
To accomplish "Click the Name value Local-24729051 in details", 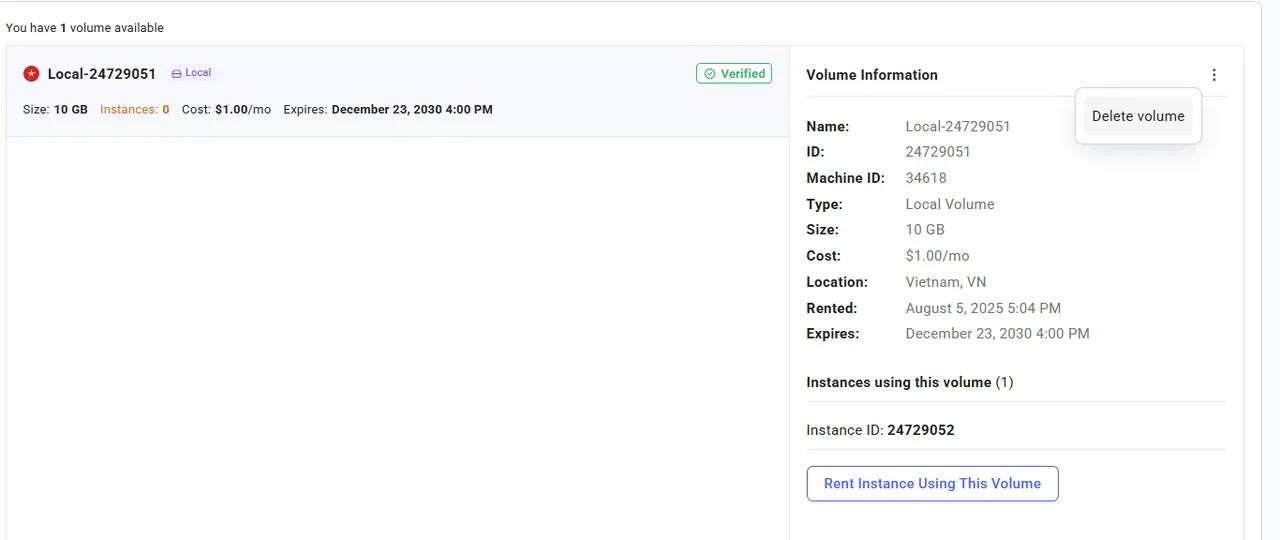I will click(x=958, y=127).
